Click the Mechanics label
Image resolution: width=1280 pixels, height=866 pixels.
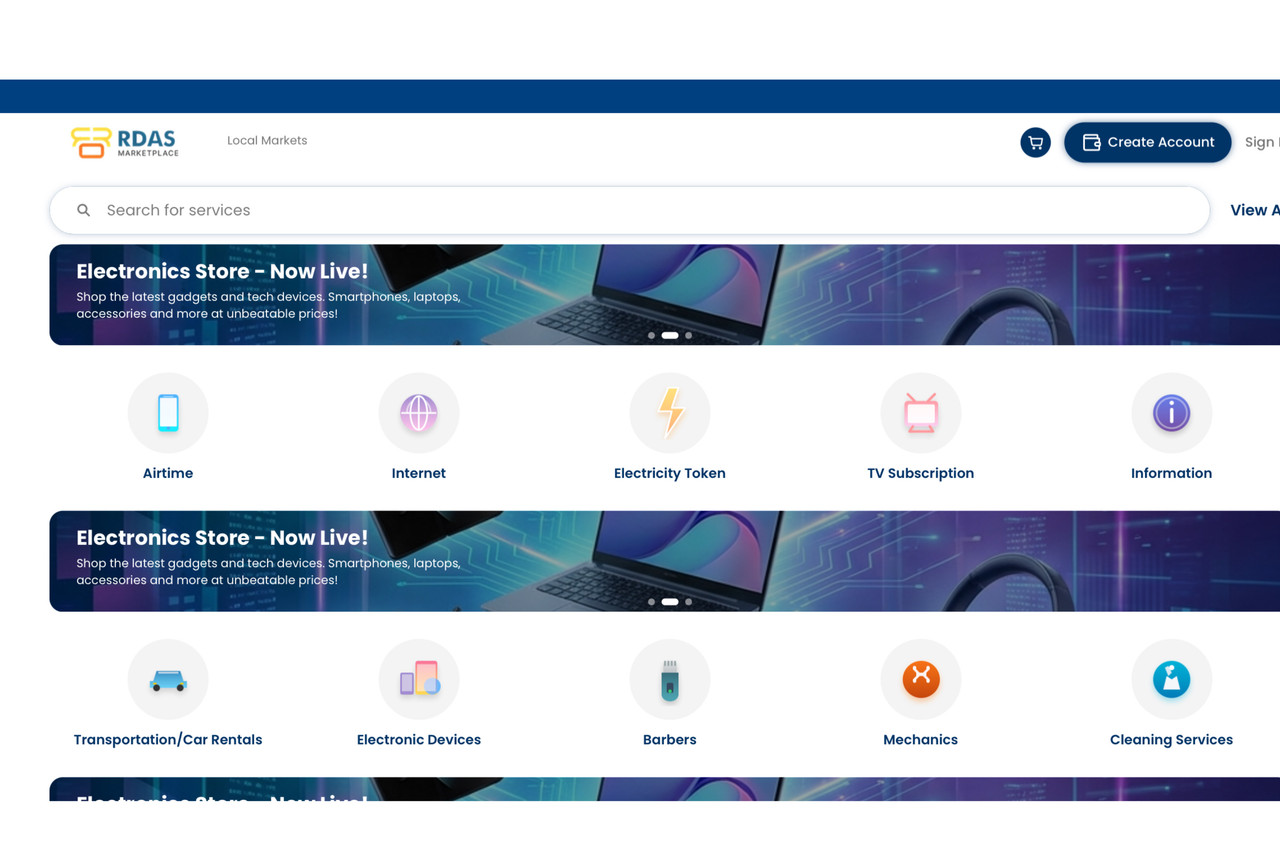click(x=921, y=740)
